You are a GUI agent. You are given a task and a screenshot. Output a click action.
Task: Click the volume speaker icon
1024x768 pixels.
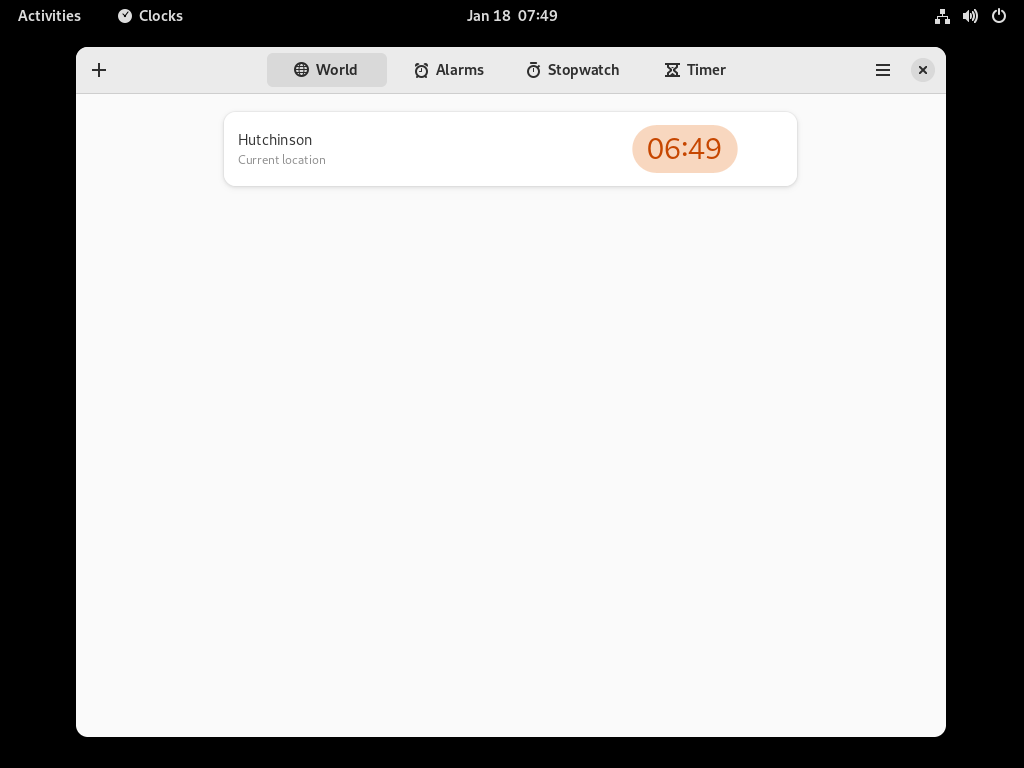[x=970, y=16]
